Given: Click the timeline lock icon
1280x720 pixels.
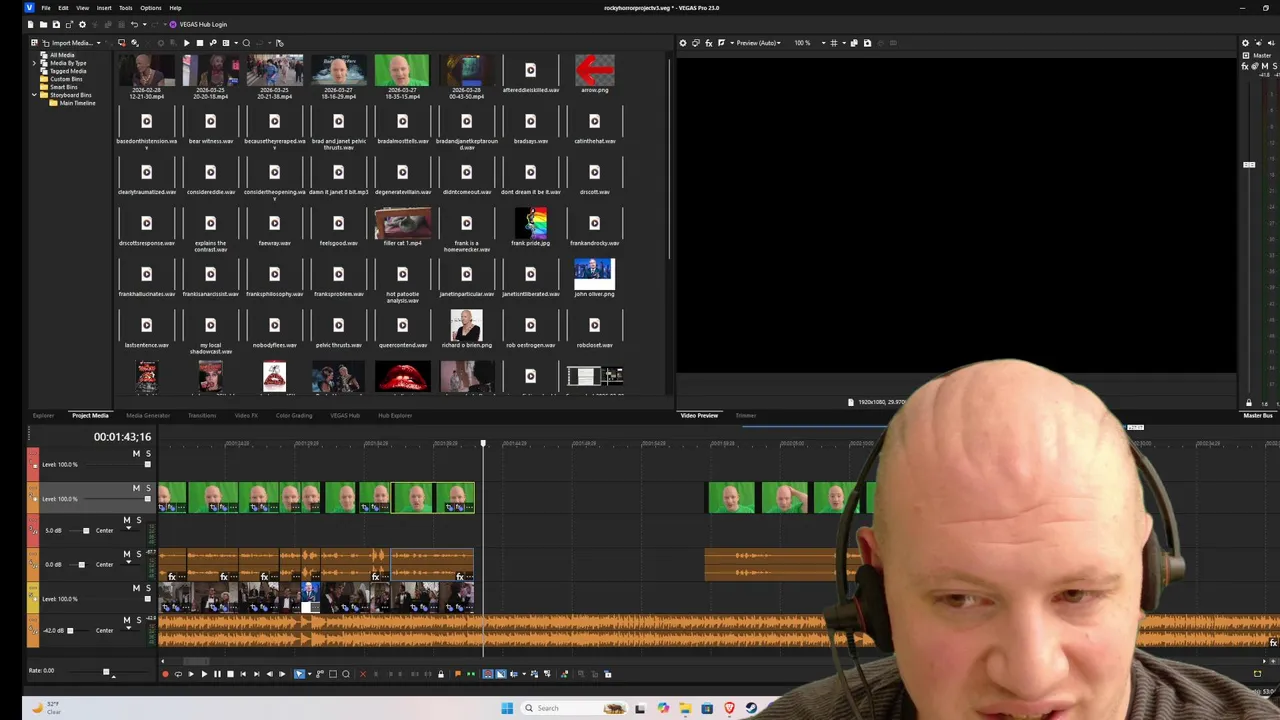Looking at the screenshot, I should pos(440,674).
